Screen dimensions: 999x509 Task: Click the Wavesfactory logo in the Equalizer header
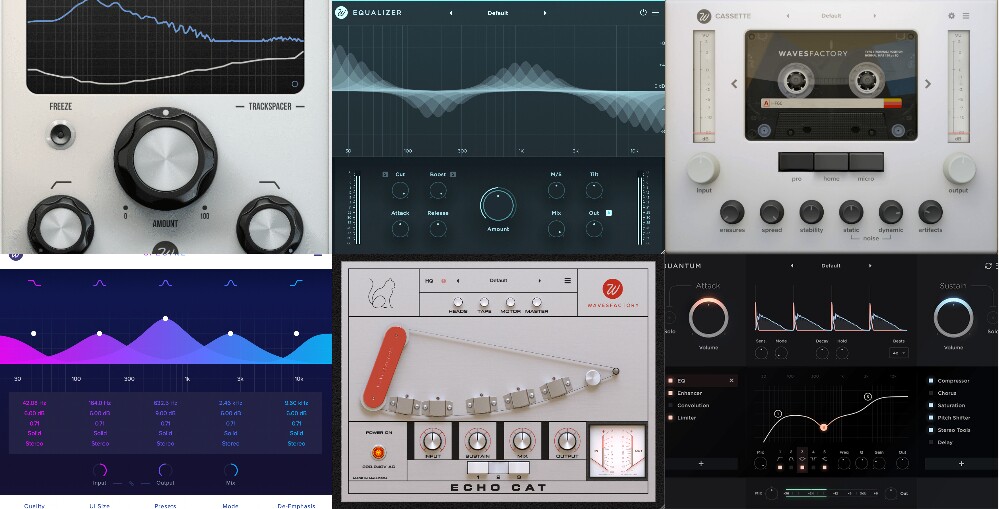341,12
